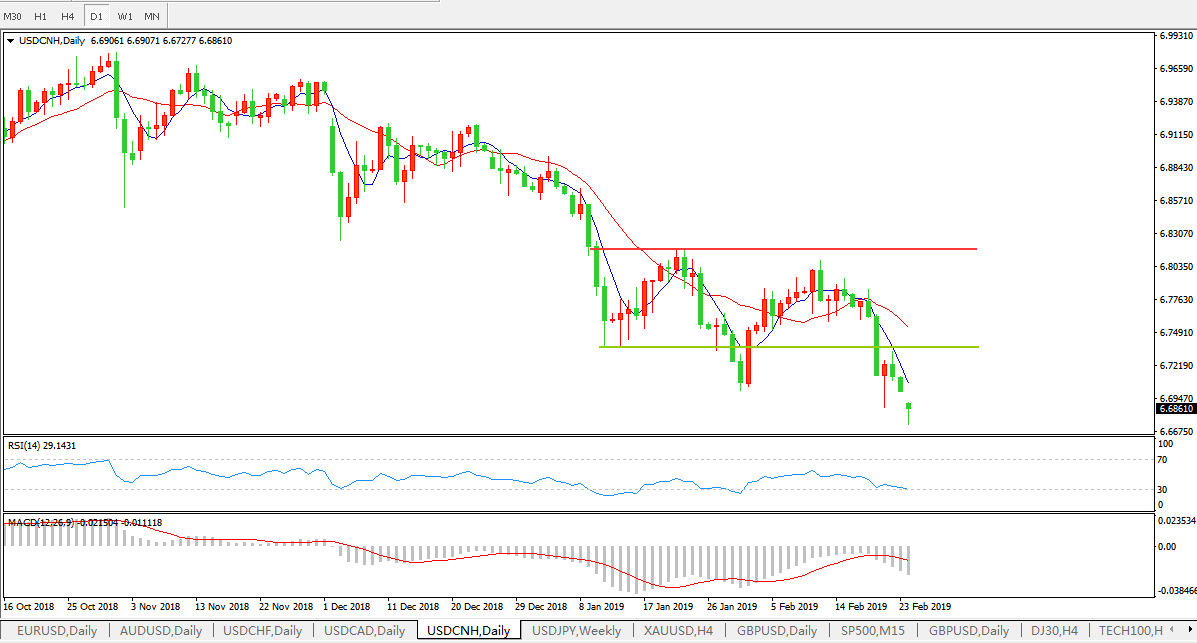Switch to the AUDUSD,Daily tab
Viewport: 1197px width, 643px height.
[x=160, y=631]
